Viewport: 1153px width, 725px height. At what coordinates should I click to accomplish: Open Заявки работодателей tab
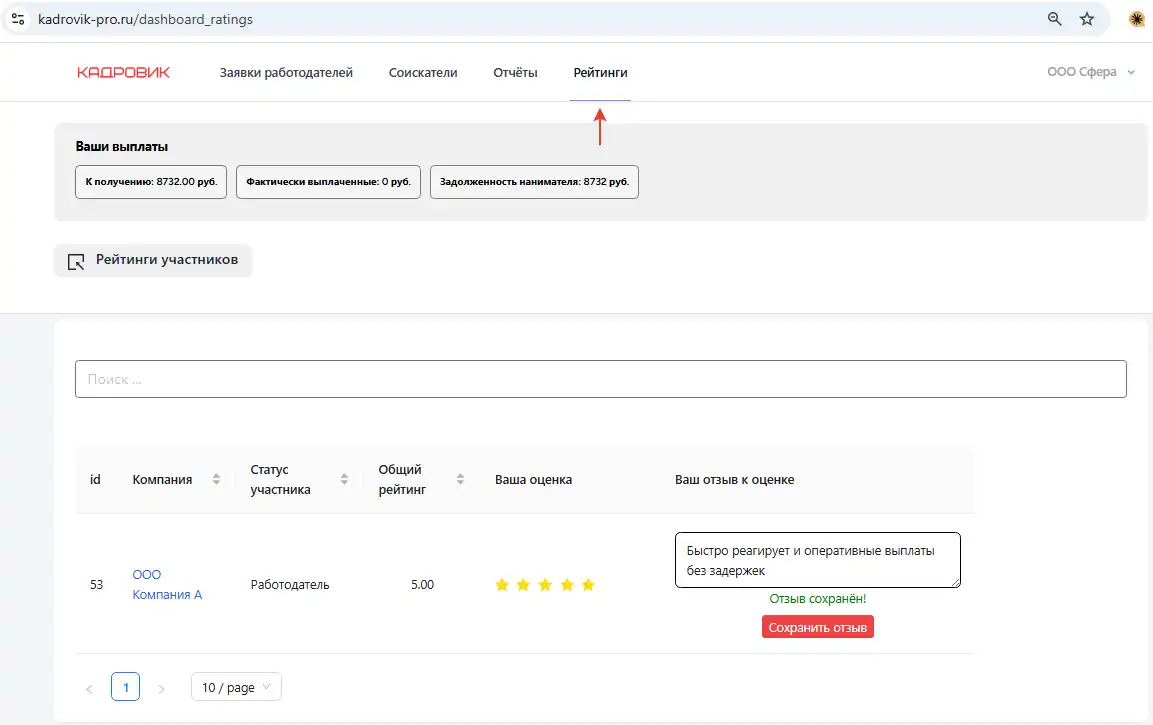[x=286, y=72]
